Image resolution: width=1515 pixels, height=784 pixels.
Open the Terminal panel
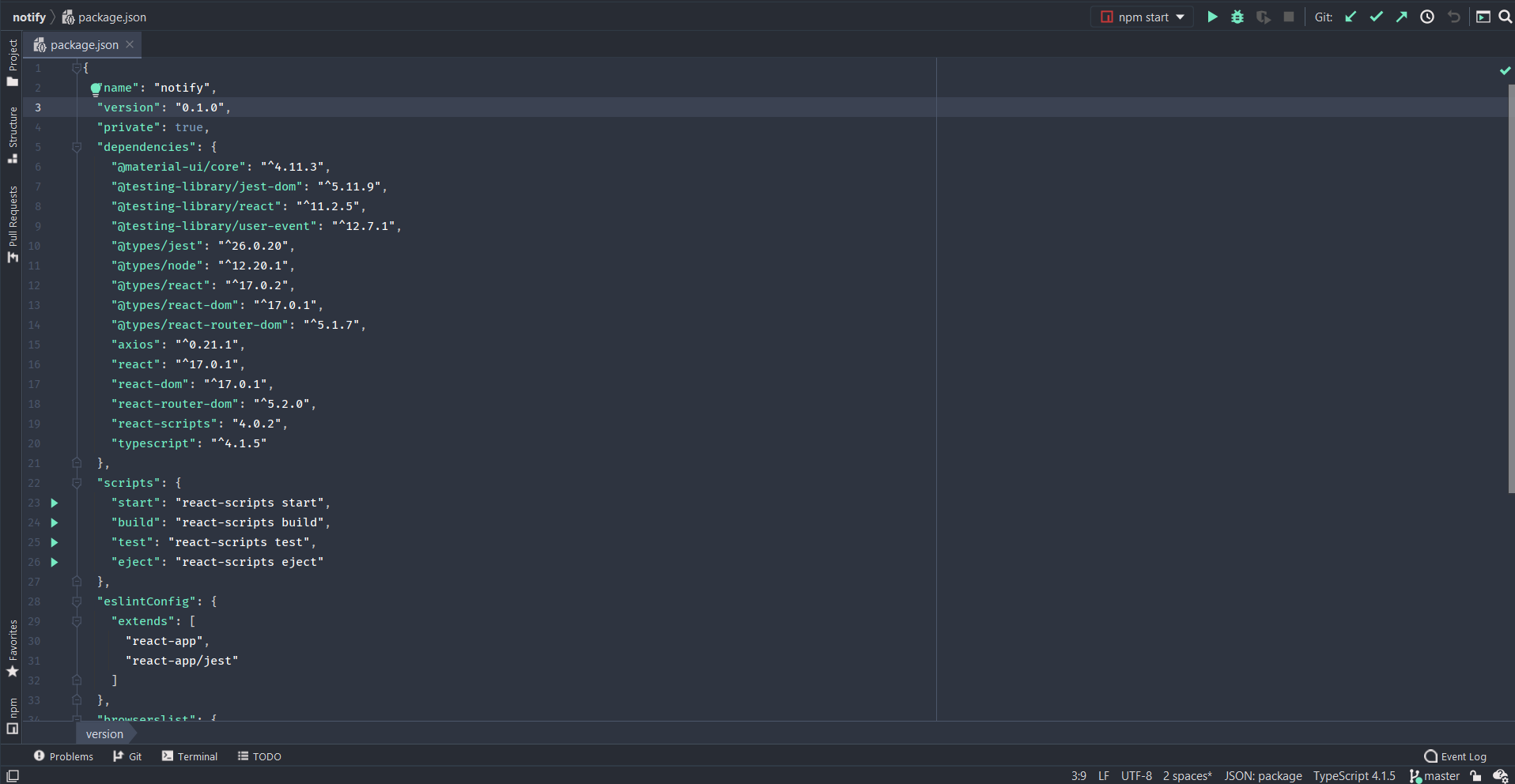click(190, 756)
